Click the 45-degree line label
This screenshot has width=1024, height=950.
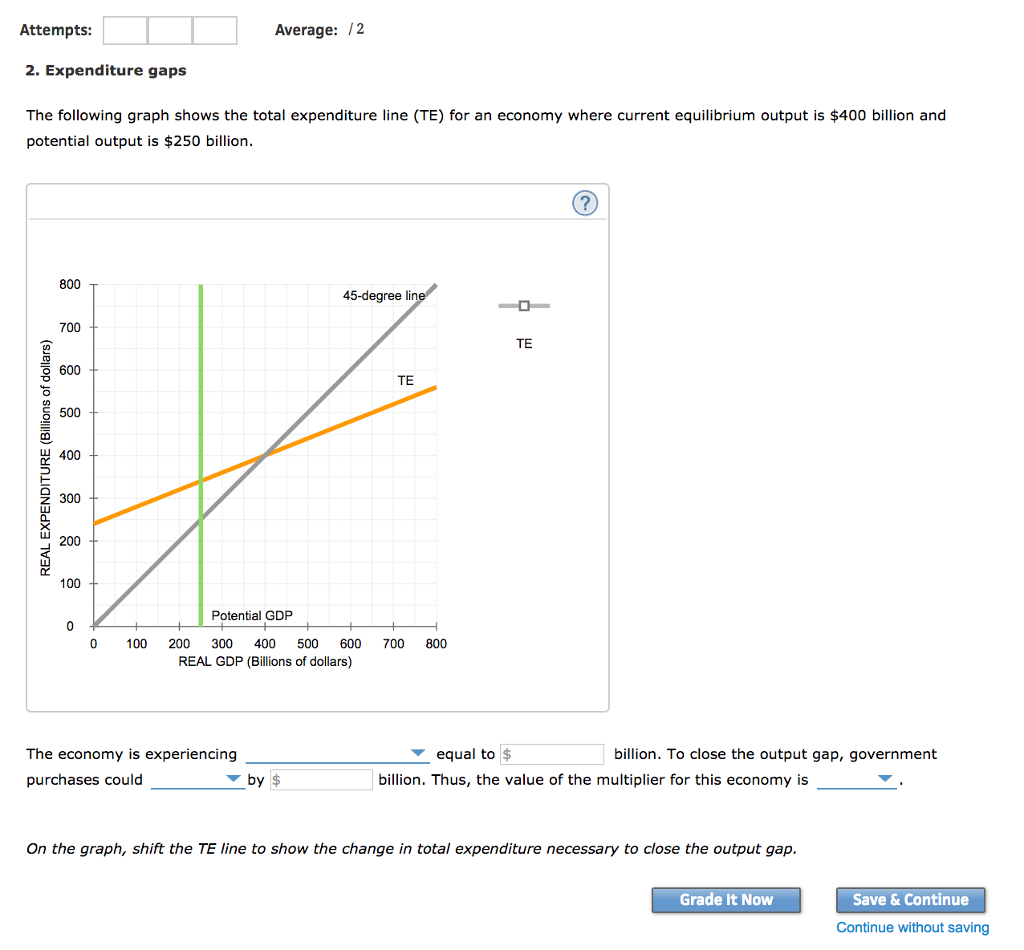pos(383,295)
